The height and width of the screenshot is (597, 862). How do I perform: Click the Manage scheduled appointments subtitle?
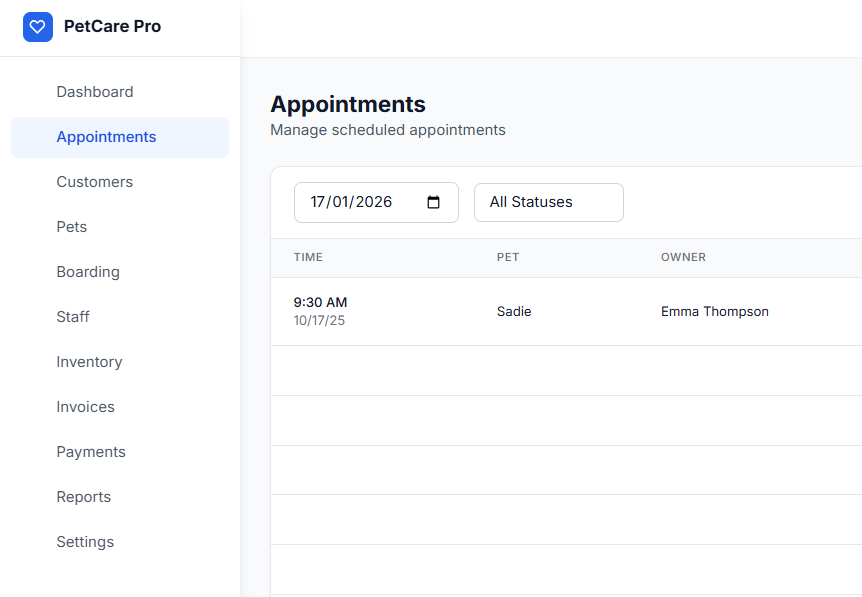[x=388, y=130]
